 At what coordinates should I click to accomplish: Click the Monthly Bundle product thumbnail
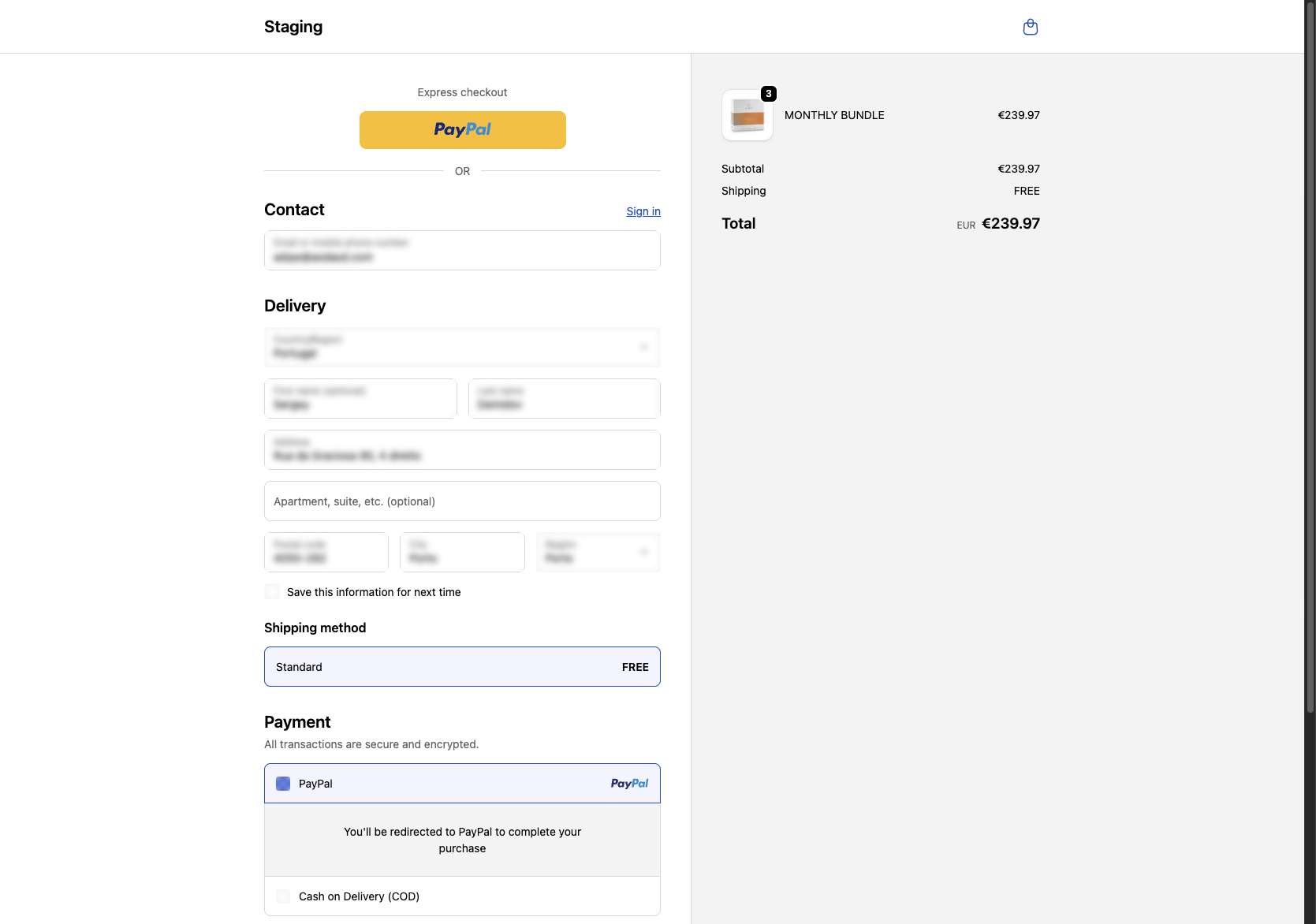click(747, 116)
